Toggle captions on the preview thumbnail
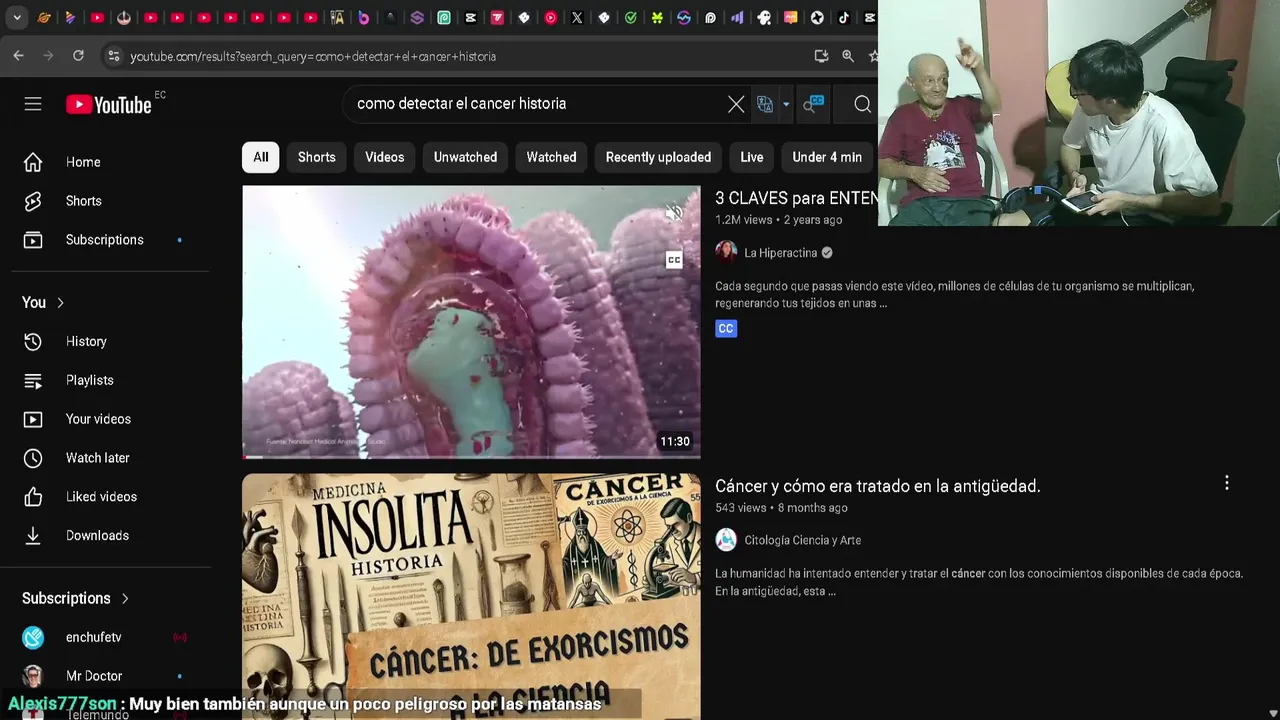The width and height of the screenshot is (1280, 720). [x=674, y=260]
